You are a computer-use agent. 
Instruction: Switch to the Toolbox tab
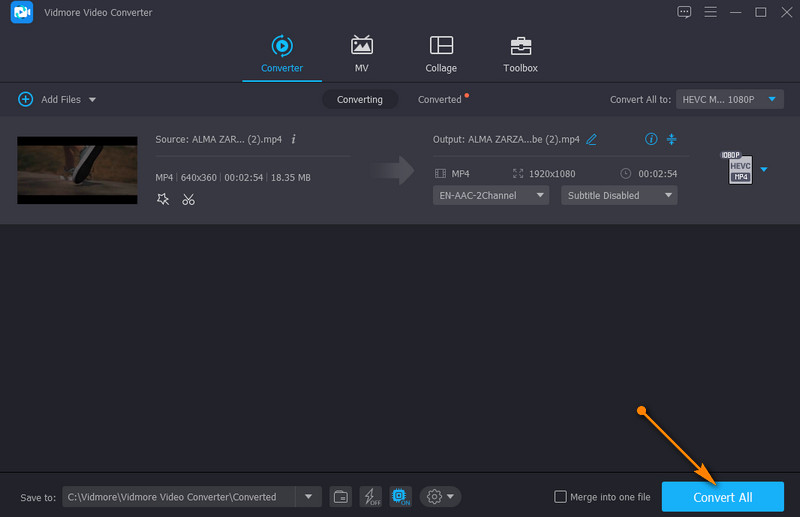tap(520, 54)
